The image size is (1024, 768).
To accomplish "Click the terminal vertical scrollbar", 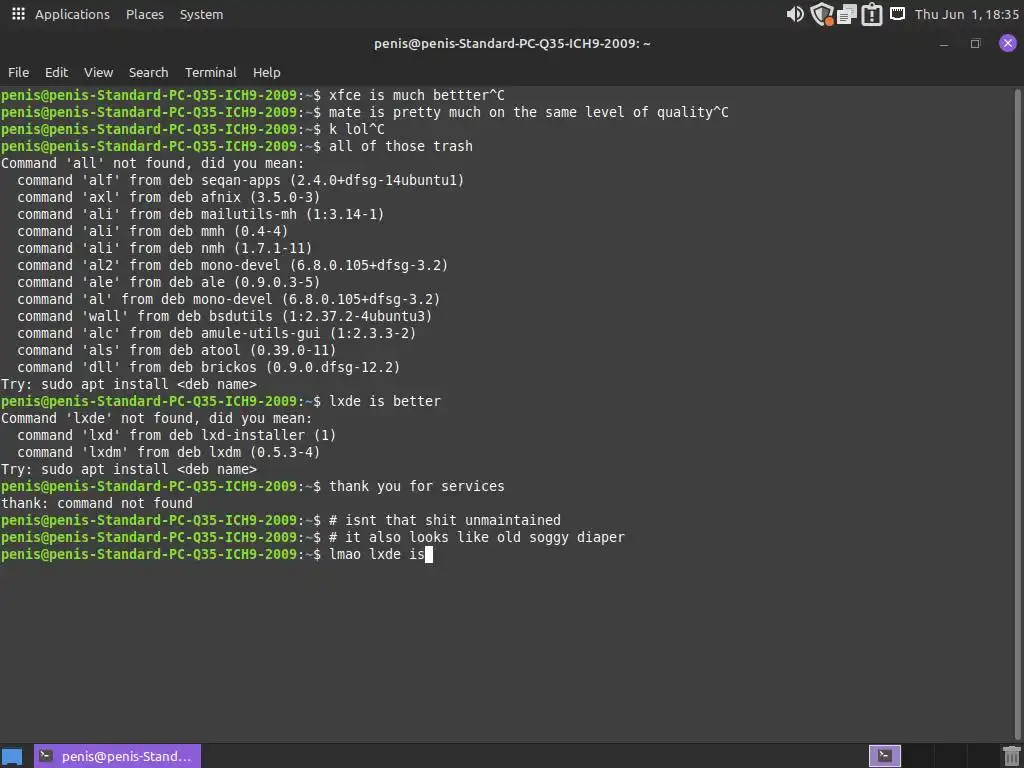I will coord(1017,413).
